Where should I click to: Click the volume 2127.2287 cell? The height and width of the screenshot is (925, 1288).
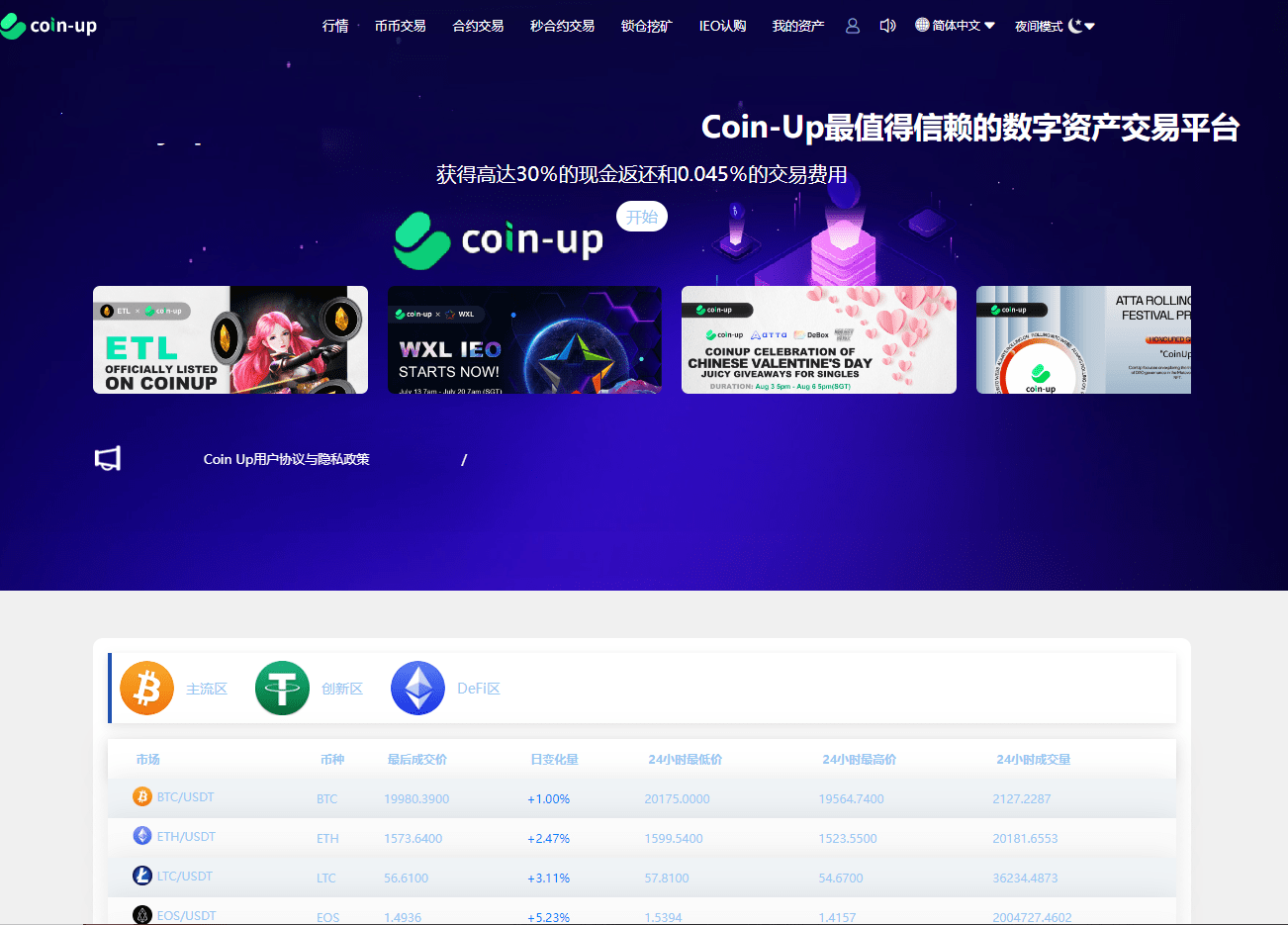point(1022,798)
